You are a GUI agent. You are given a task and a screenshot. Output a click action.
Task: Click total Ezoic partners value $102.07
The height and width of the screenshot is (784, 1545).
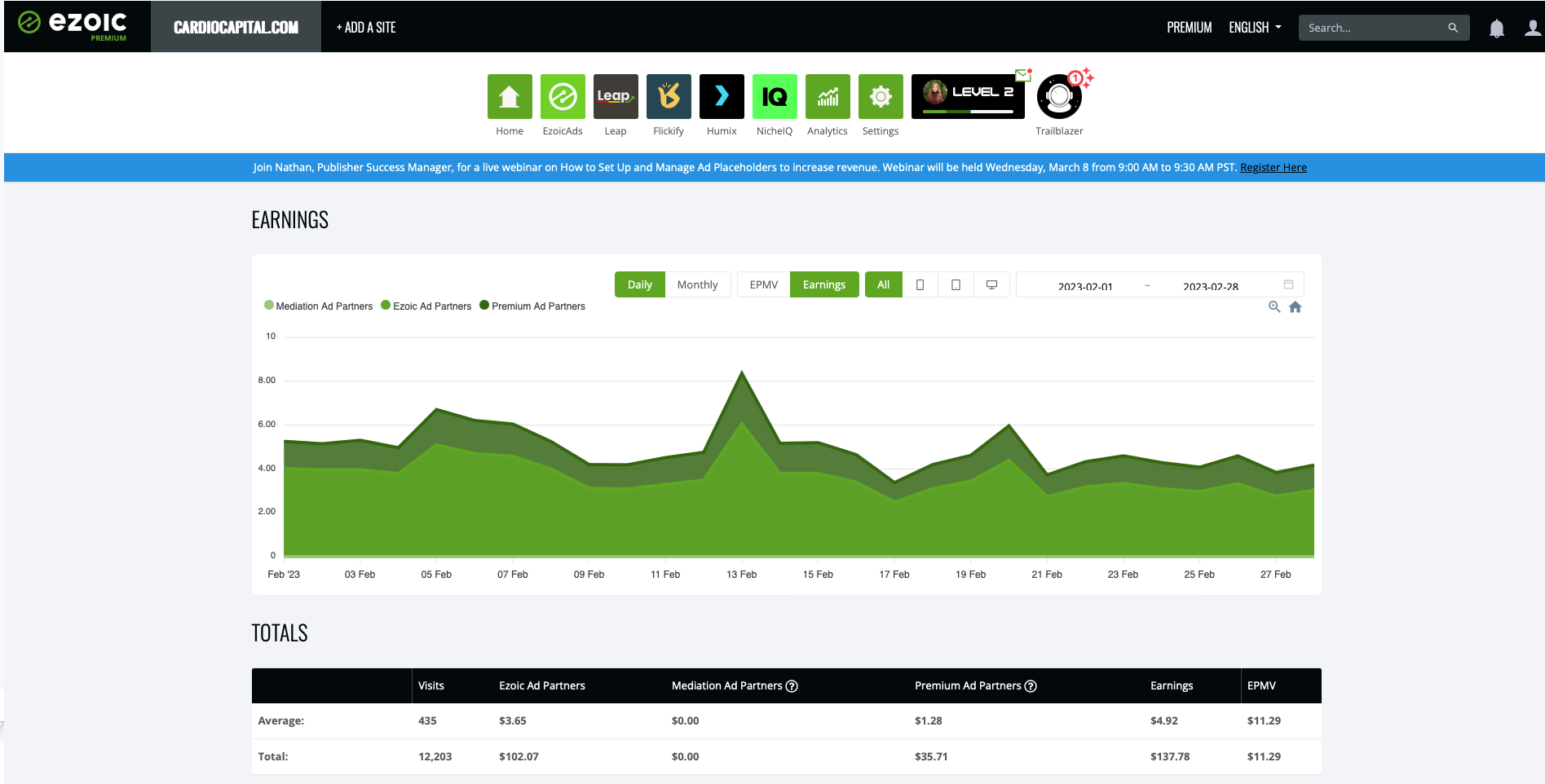[x=519, y=757]
